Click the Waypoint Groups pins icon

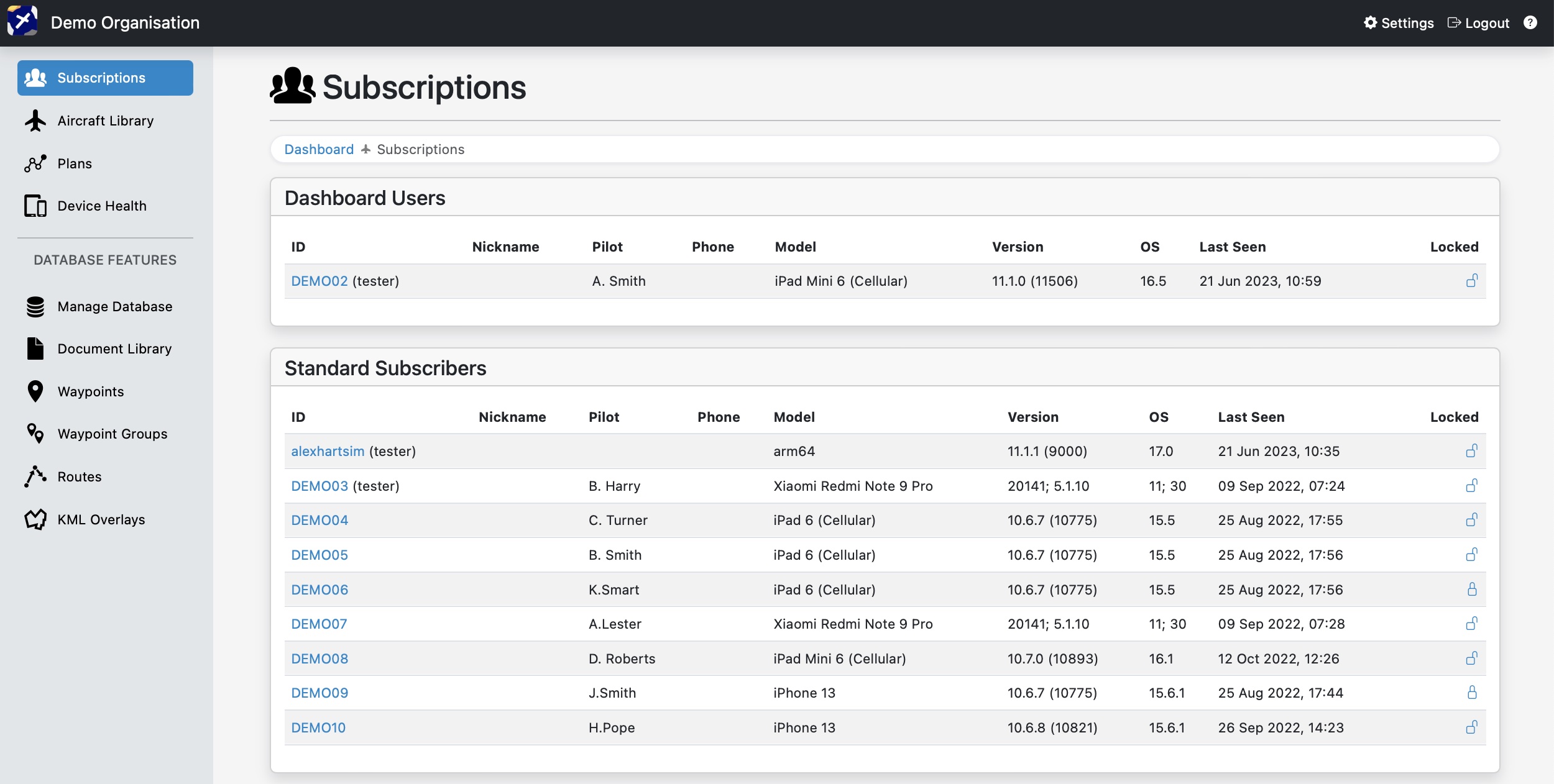35,434
